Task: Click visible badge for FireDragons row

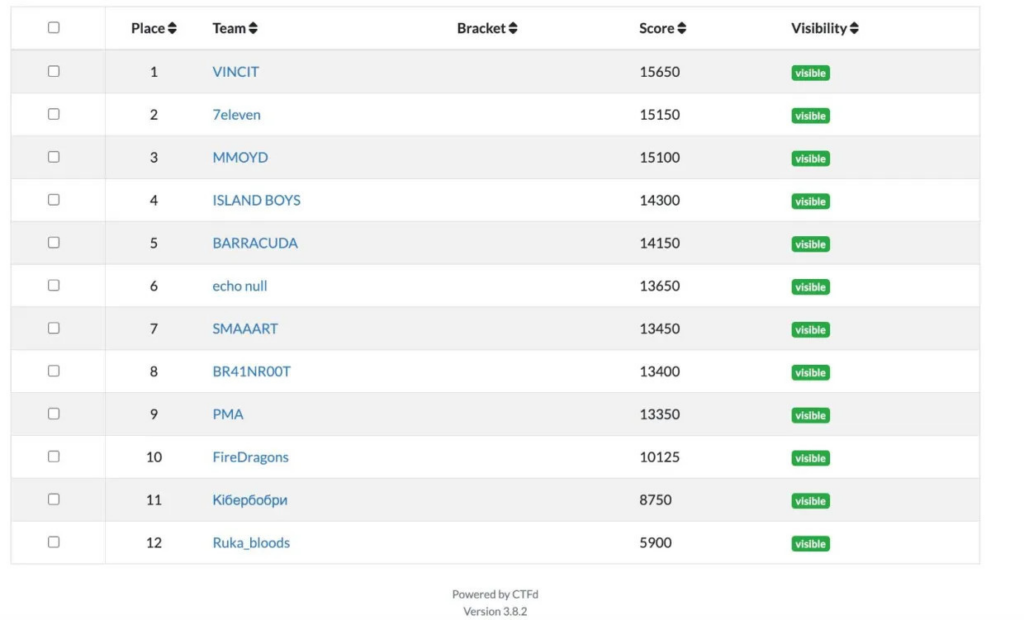Action: pos(810,458)
